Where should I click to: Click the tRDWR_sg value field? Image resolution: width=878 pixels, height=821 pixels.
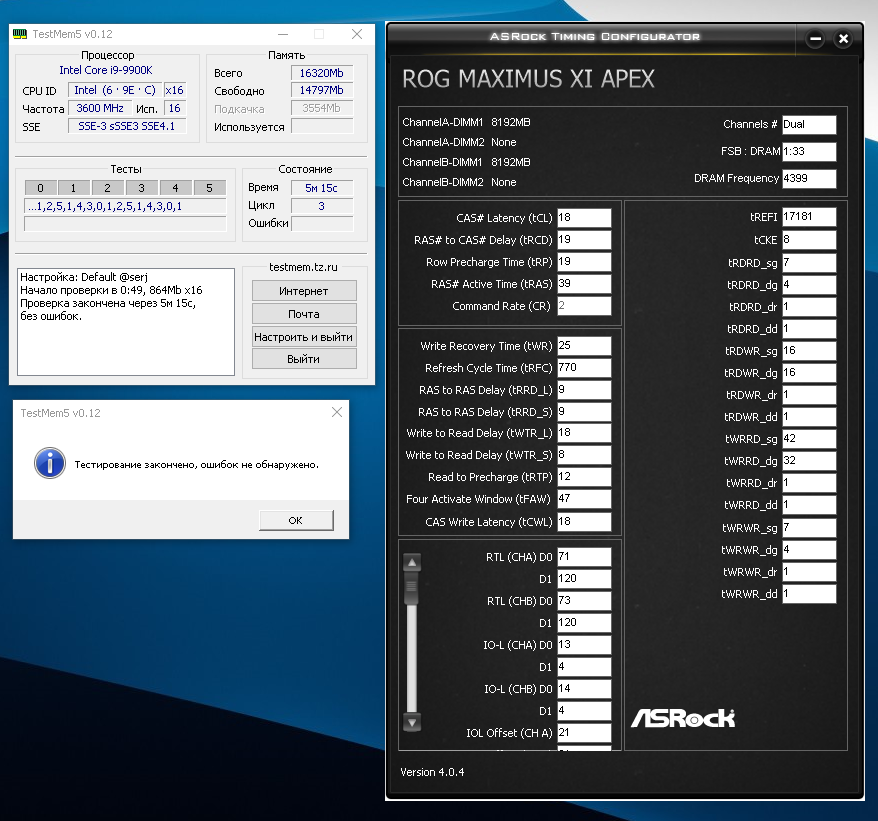pos(809,351)
